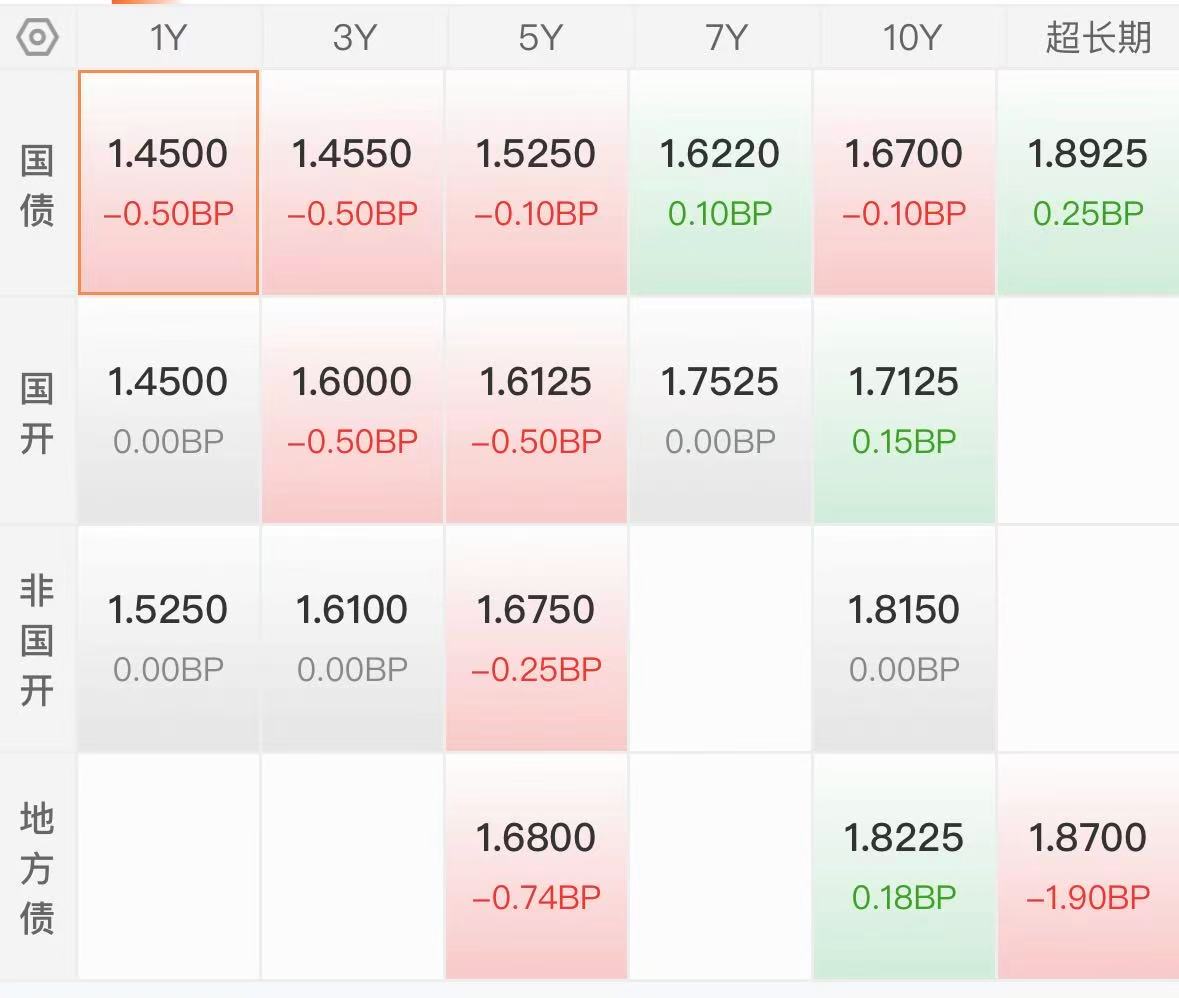Click the 国债 row label
The height and width of the screenshot is (998, 1179).
37,185
